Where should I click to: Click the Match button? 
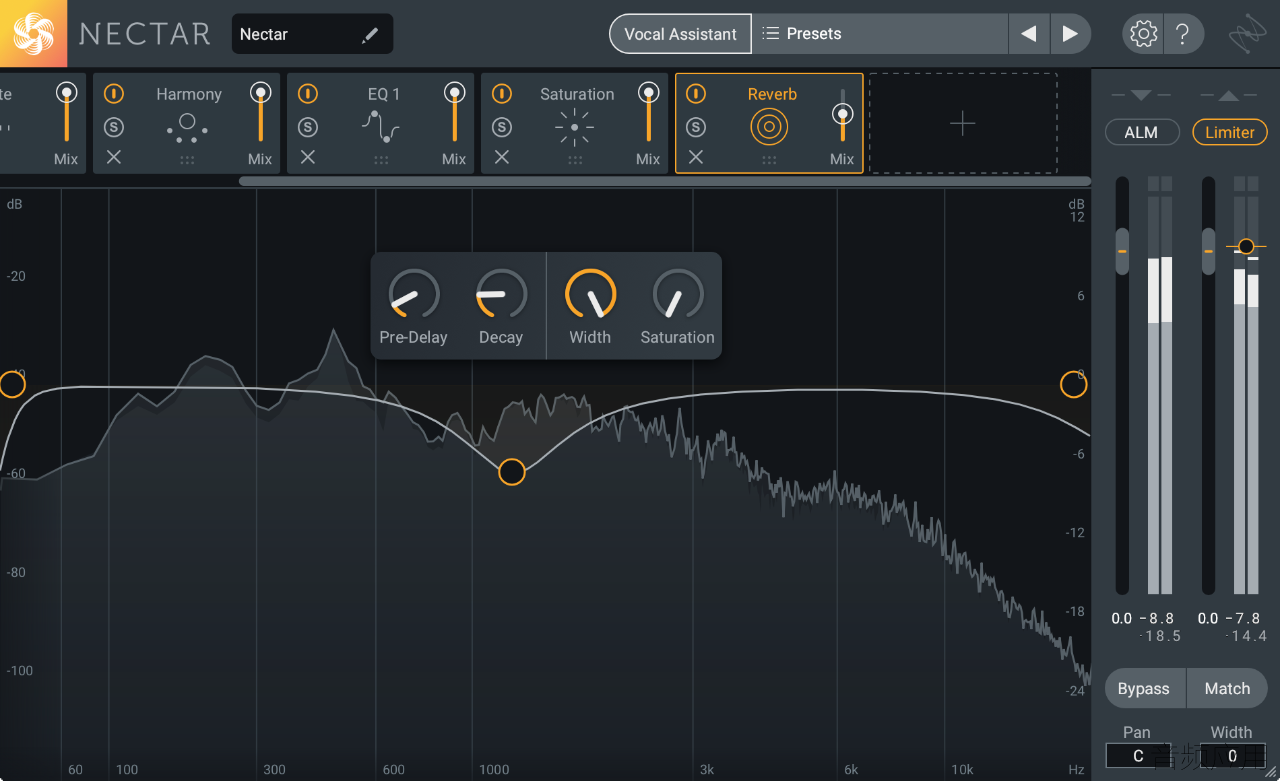pos(1227,688)
